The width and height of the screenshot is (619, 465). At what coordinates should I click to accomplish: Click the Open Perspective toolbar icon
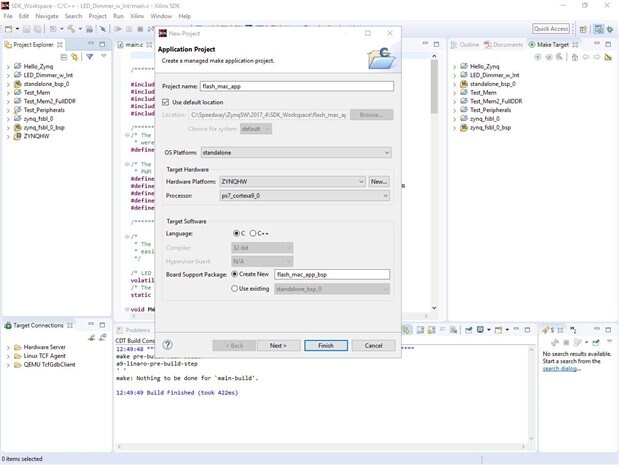click(x=583, y=28)
